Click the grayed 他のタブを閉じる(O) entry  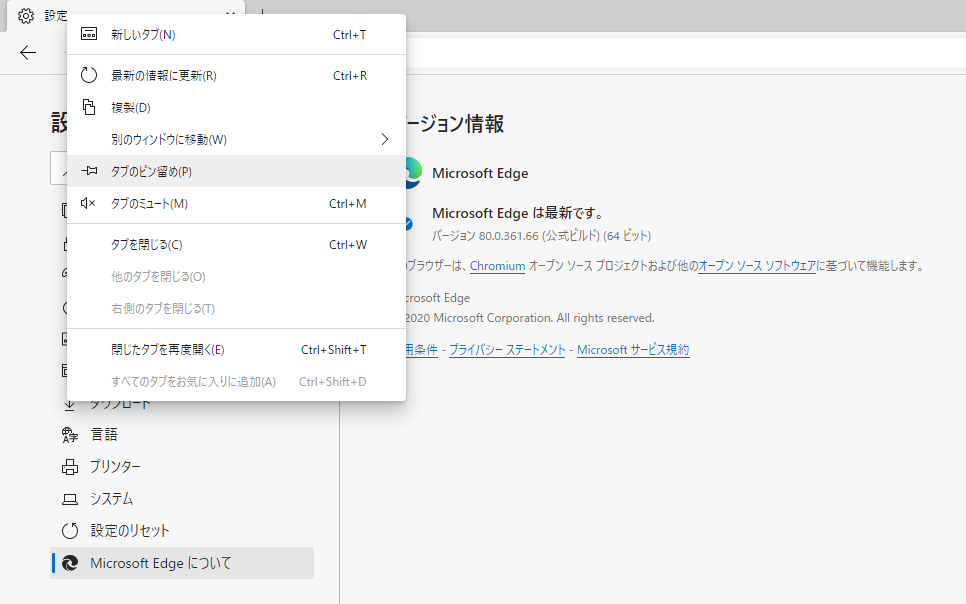pyautogui.click(x=237, y=277)
